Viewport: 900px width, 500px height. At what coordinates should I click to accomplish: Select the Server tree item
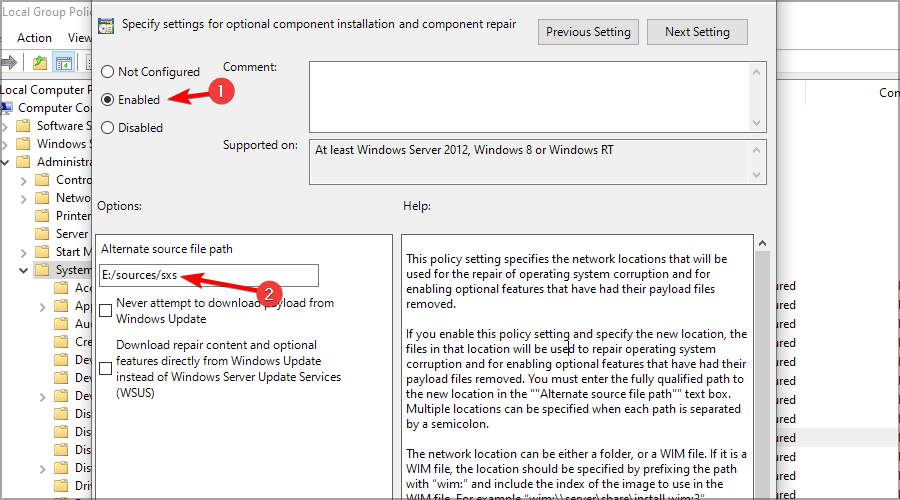tap(72, 234)
